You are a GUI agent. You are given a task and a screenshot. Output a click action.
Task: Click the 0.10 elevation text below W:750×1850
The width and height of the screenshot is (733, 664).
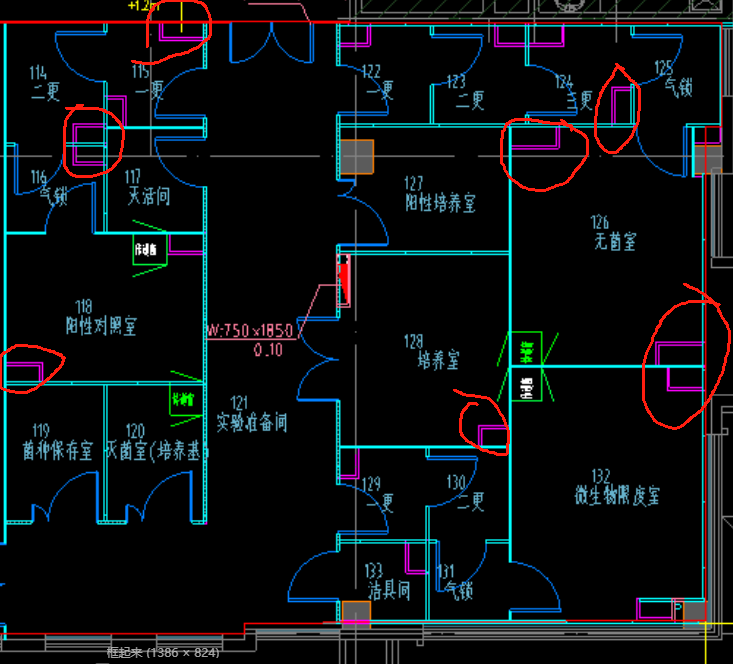coord(268,350)
